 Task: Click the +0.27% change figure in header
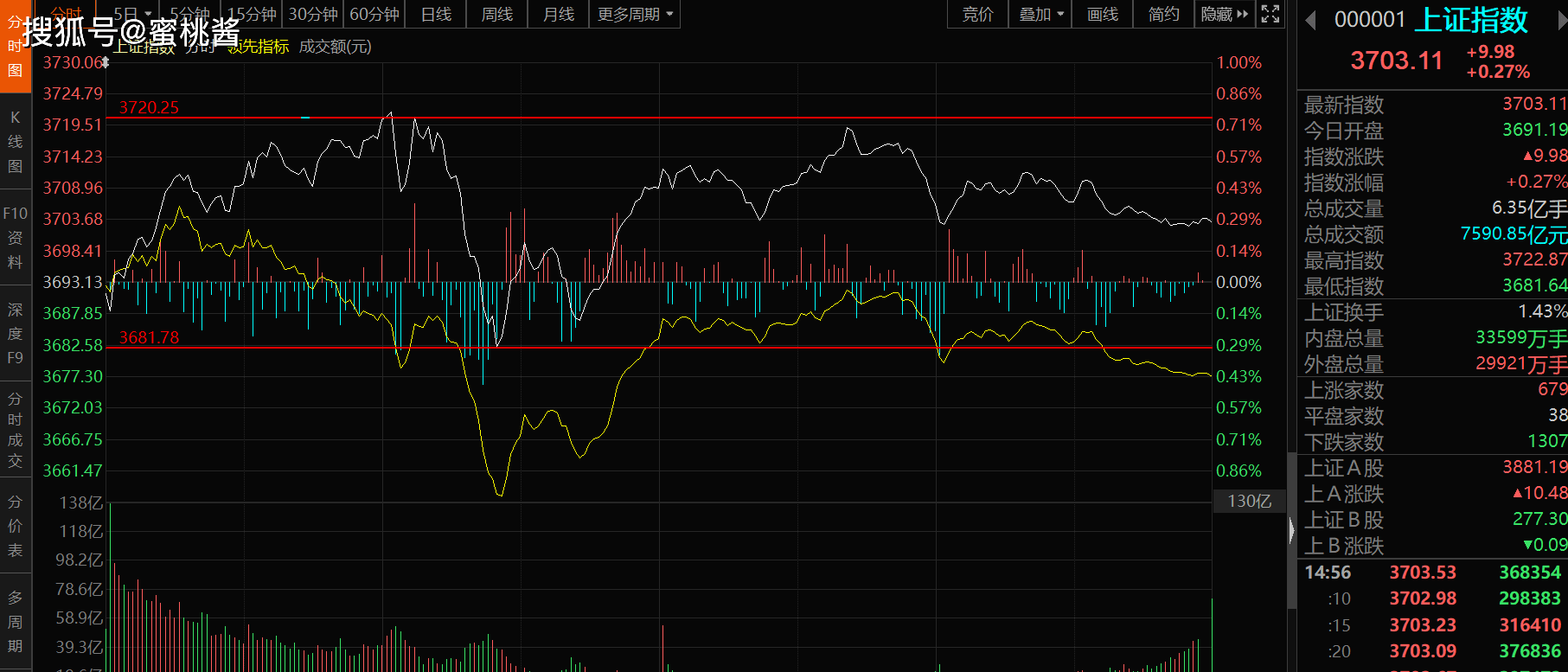(x=1498, y=72)
